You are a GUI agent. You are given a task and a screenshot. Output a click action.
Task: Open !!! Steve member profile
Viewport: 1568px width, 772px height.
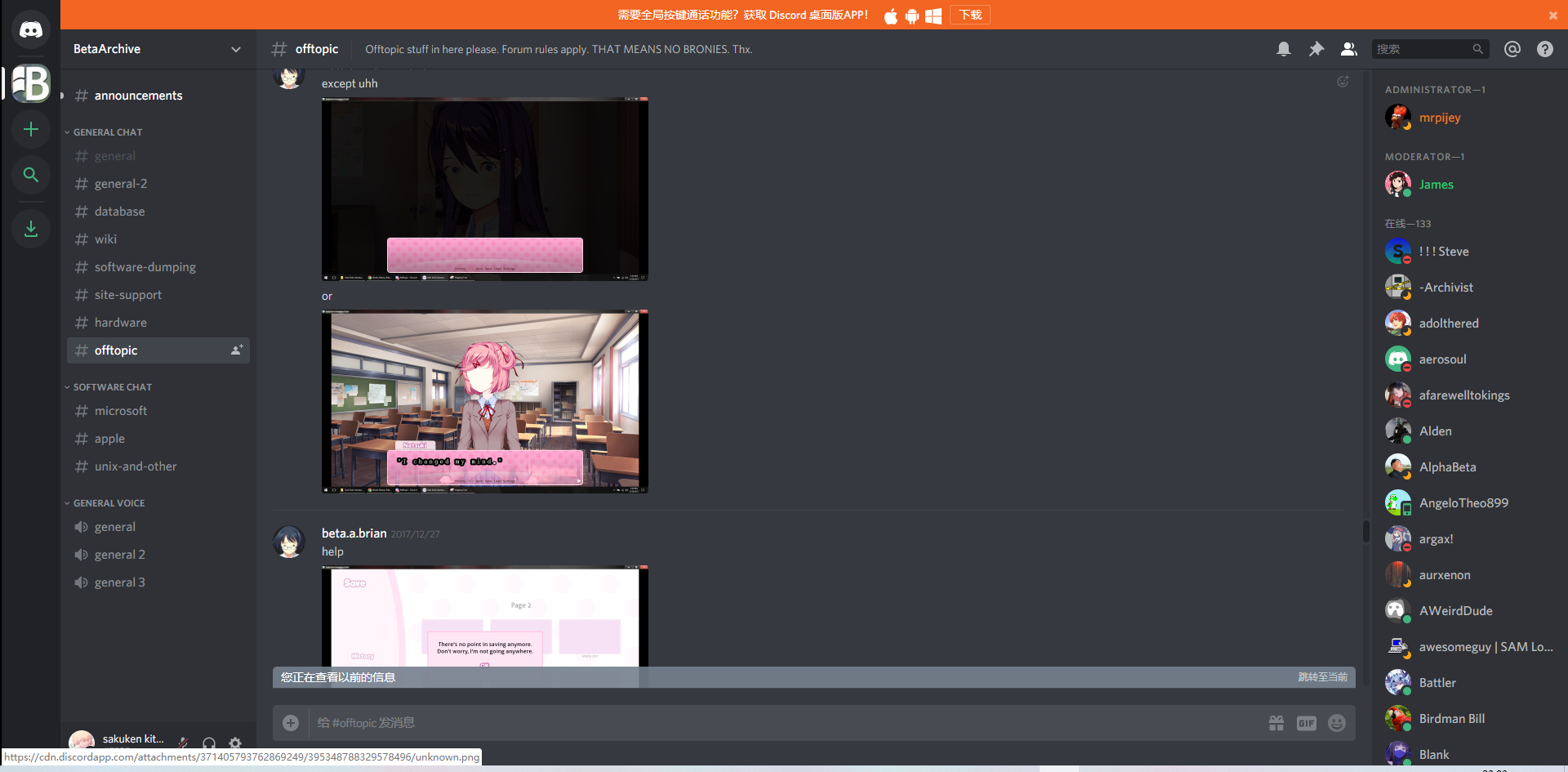(x=1468, y=252)
